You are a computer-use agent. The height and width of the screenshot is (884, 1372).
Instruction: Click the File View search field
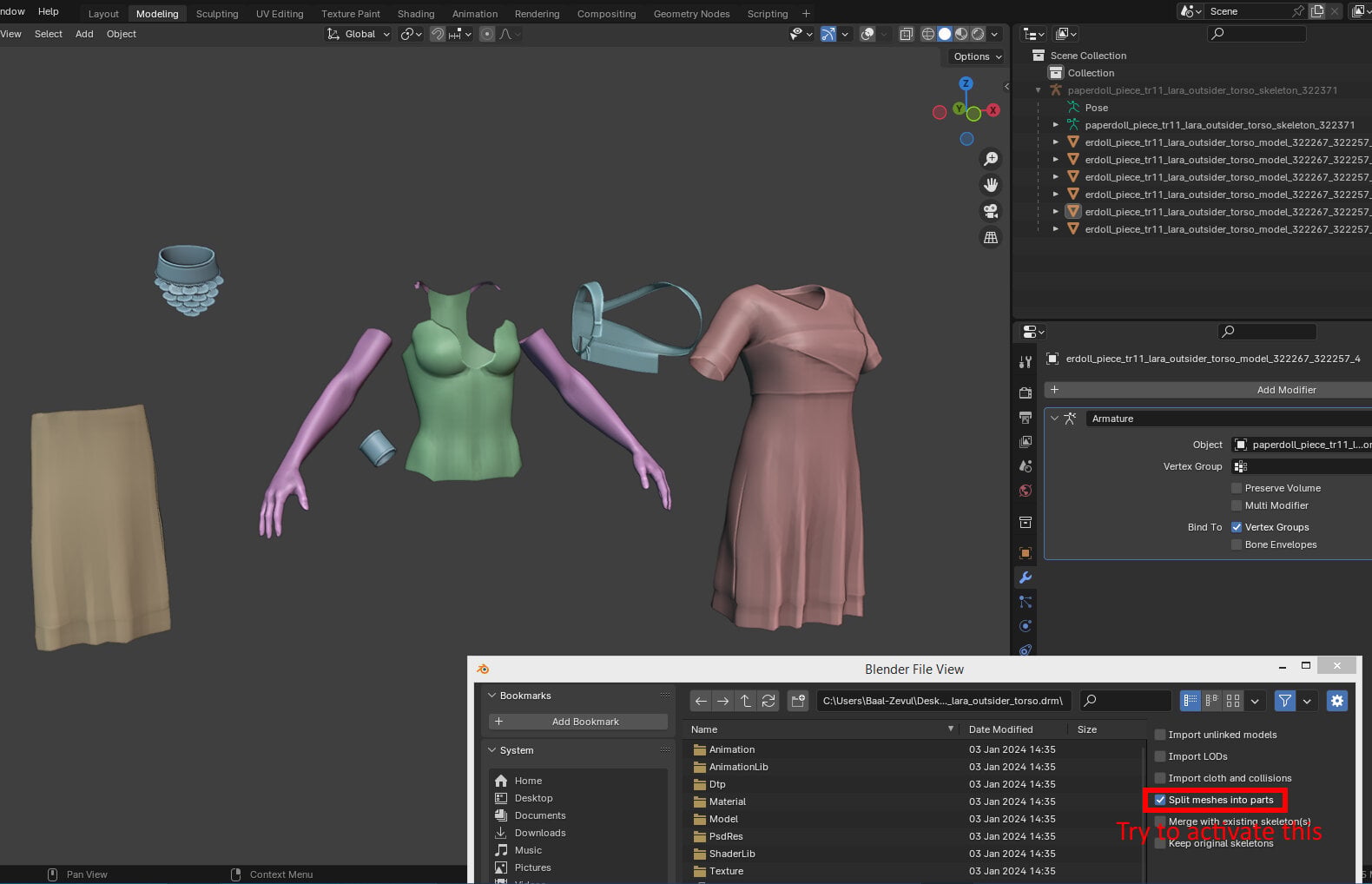tap(1126, 701)
